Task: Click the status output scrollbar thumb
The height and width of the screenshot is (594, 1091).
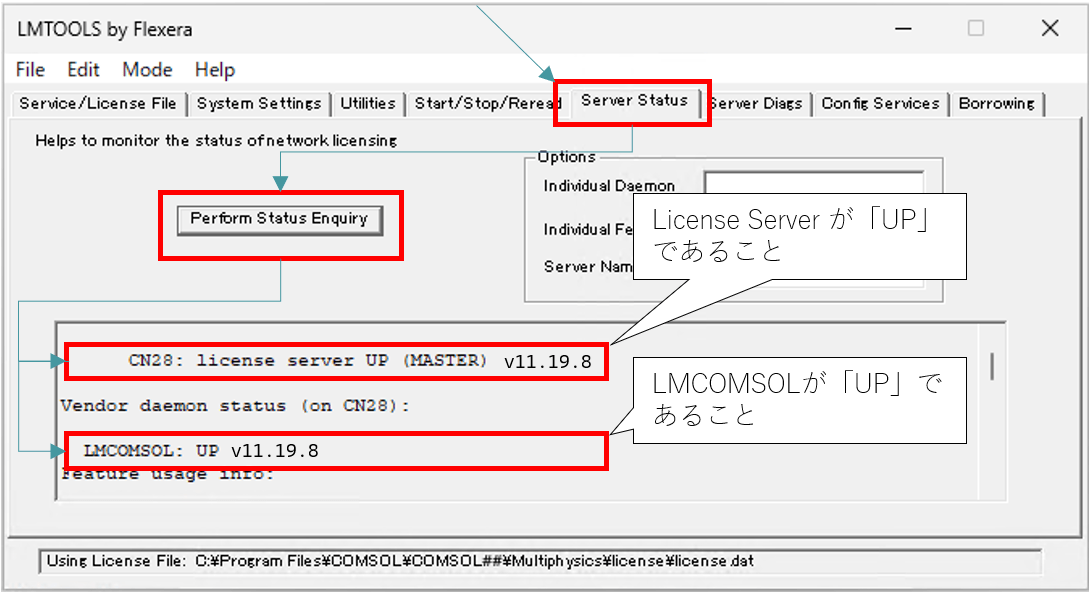Action: click(x=992, y=366)
